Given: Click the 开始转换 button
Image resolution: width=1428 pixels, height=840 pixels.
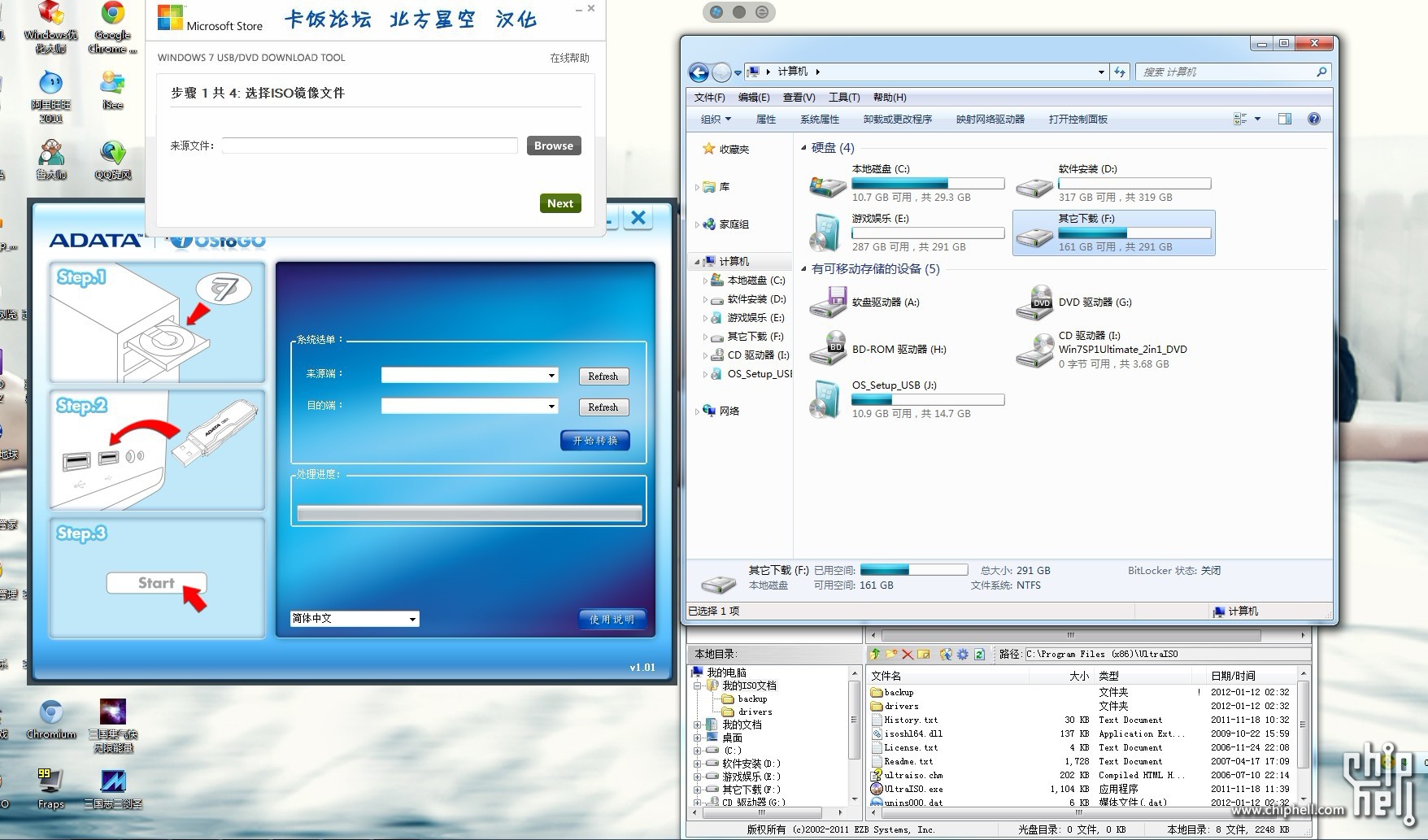Looking at the screenshot, I should click(595, 440).
